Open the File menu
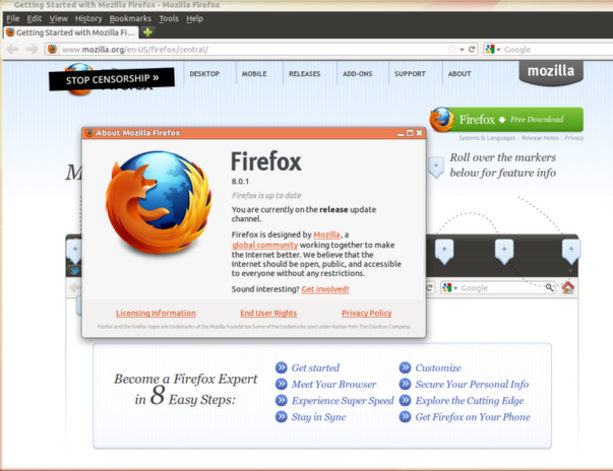Screen dimensions: 613x471 tap(13, 18)
